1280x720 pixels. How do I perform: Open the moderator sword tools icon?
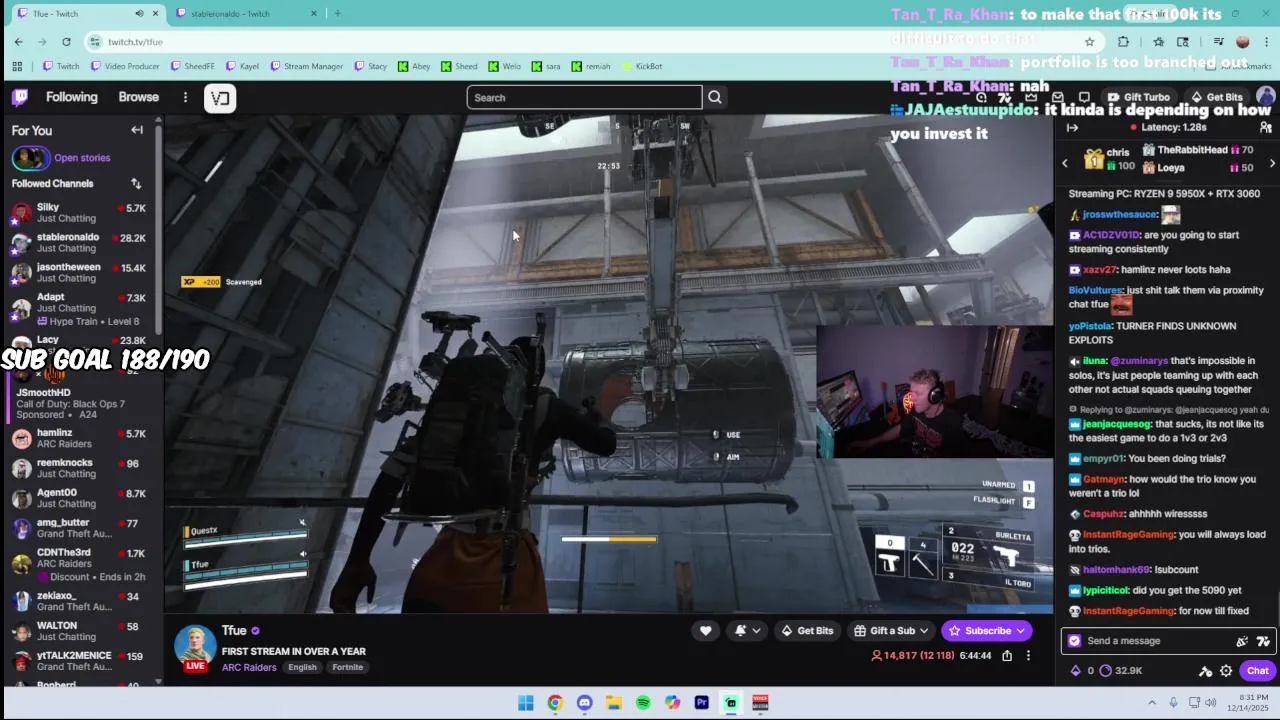click(1205, 671)
